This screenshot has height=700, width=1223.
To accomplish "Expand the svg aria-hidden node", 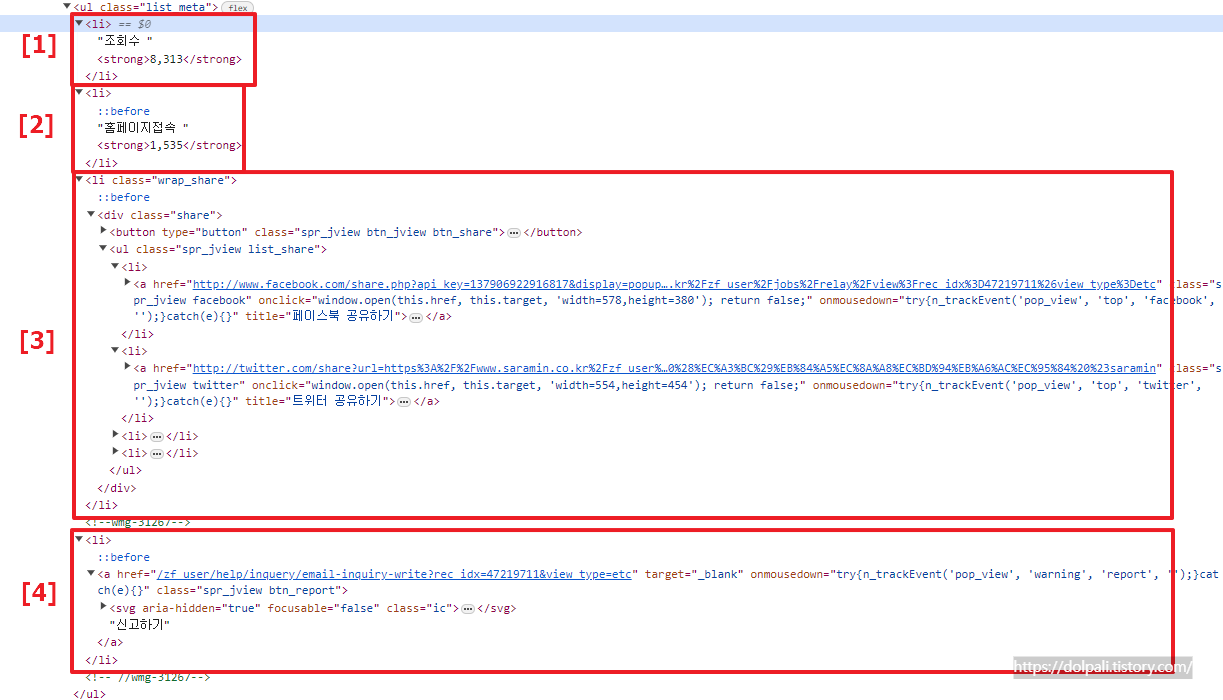I will point(103,608).
